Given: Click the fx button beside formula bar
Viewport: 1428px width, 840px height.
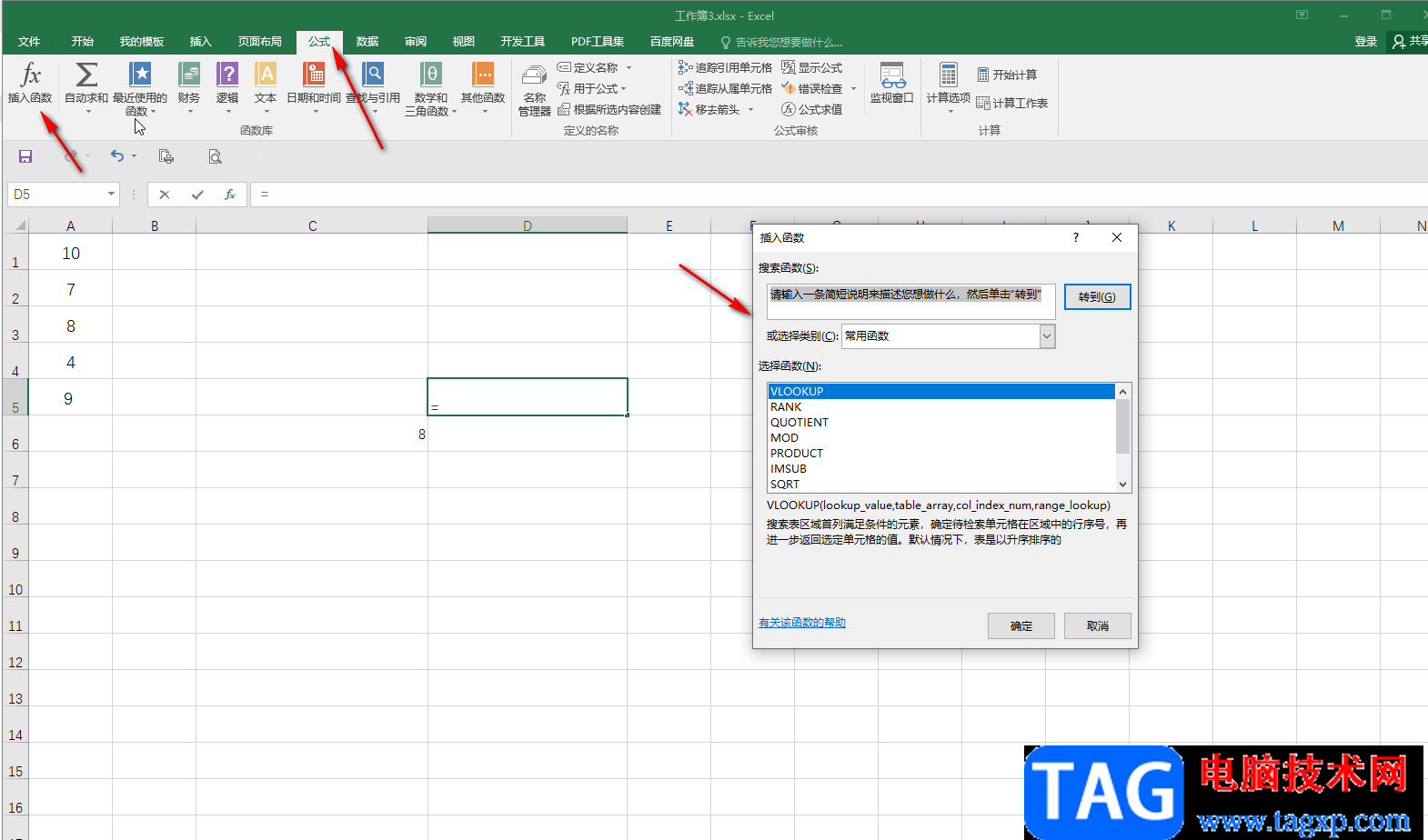Looking at the screenshot, I should (x=230, y=195).
